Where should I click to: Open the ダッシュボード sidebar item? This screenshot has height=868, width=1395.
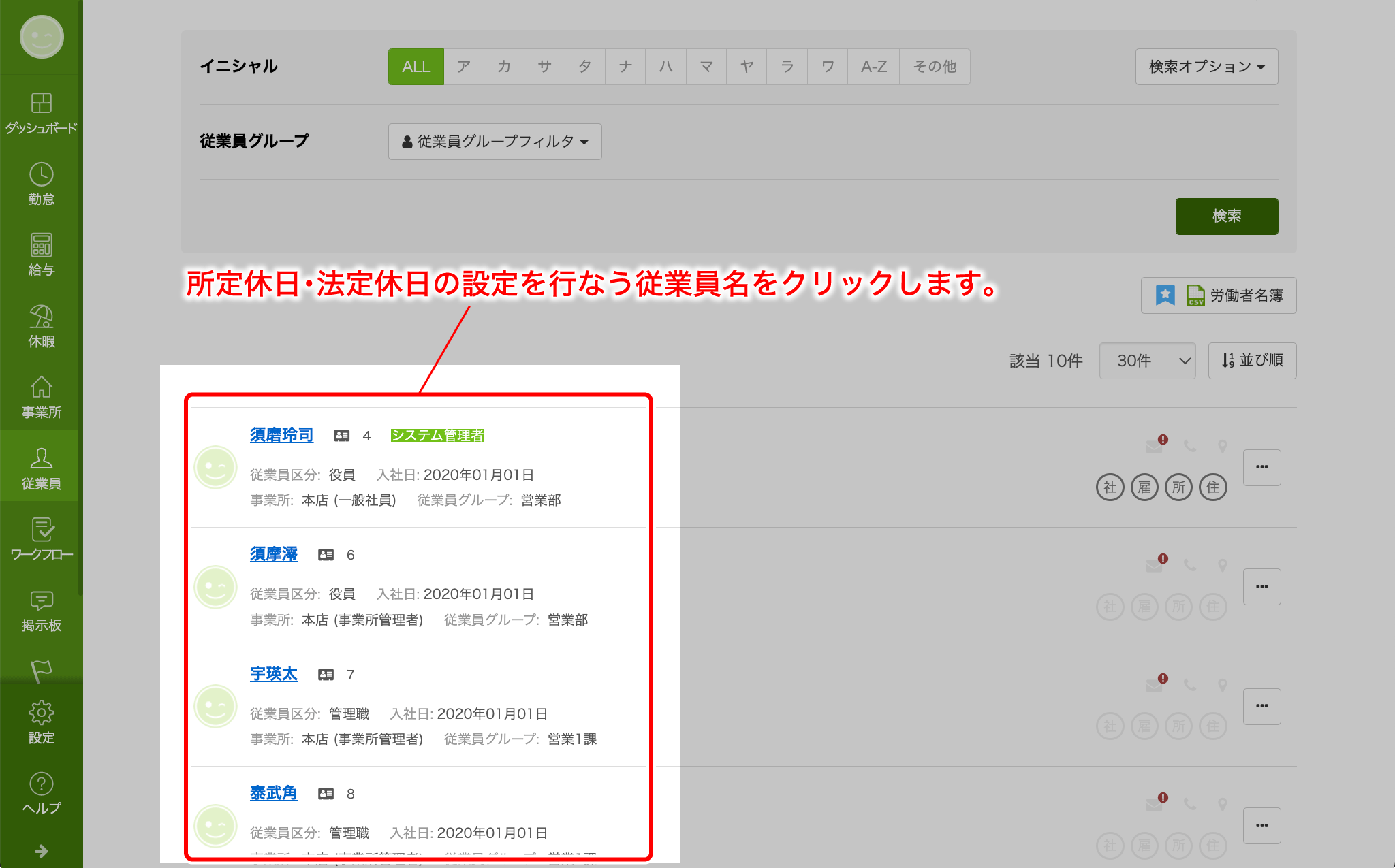click(x=41, y=113)
